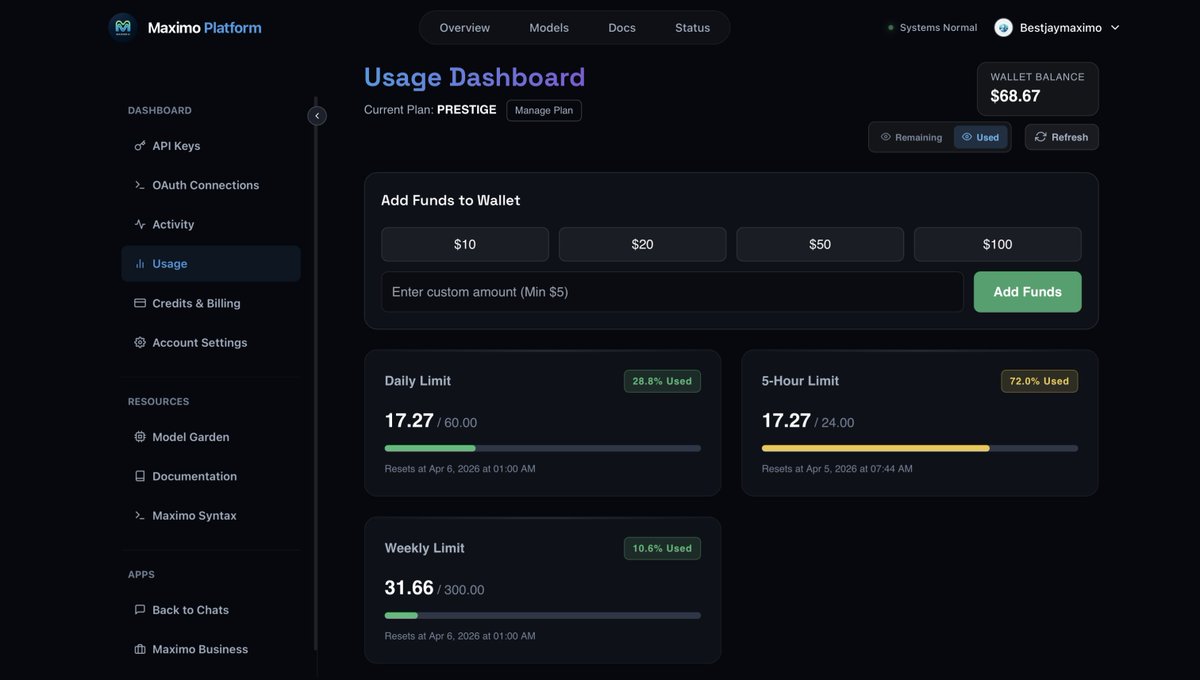Switch to Used usage view
The width and height of the screenshot is (1200, 680).
point(981,137)
